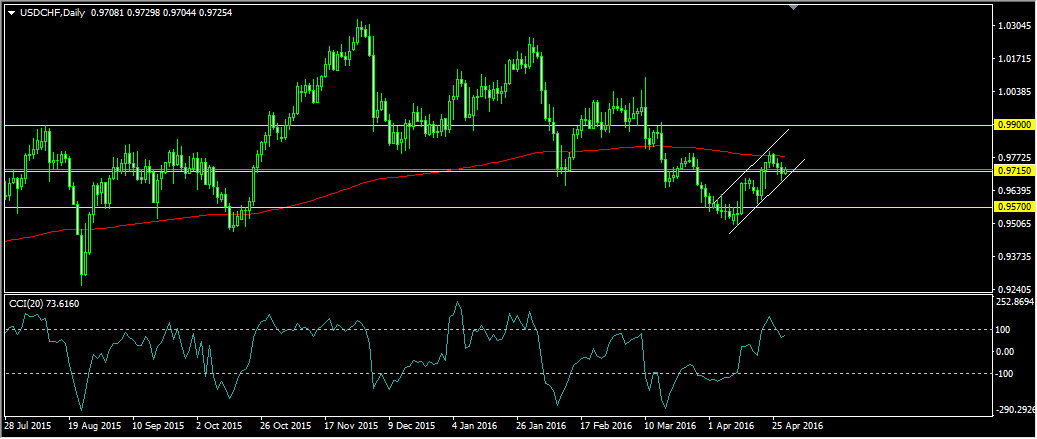The width and height of the screenshot is (1037, 439).
Task: Select the 0.99000 yellow level price label
Action: (1015, 125)
